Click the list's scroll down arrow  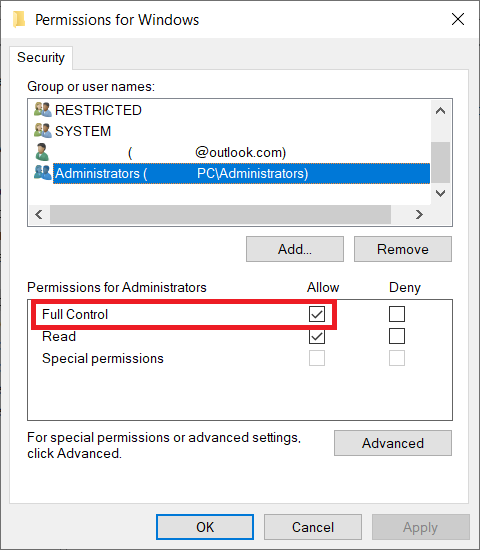[x=440, y=193]
